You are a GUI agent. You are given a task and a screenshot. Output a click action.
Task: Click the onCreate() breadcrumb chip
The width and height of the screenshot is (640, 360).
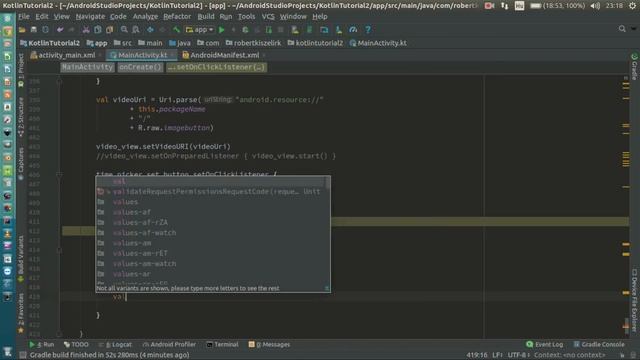click(140, 67)
